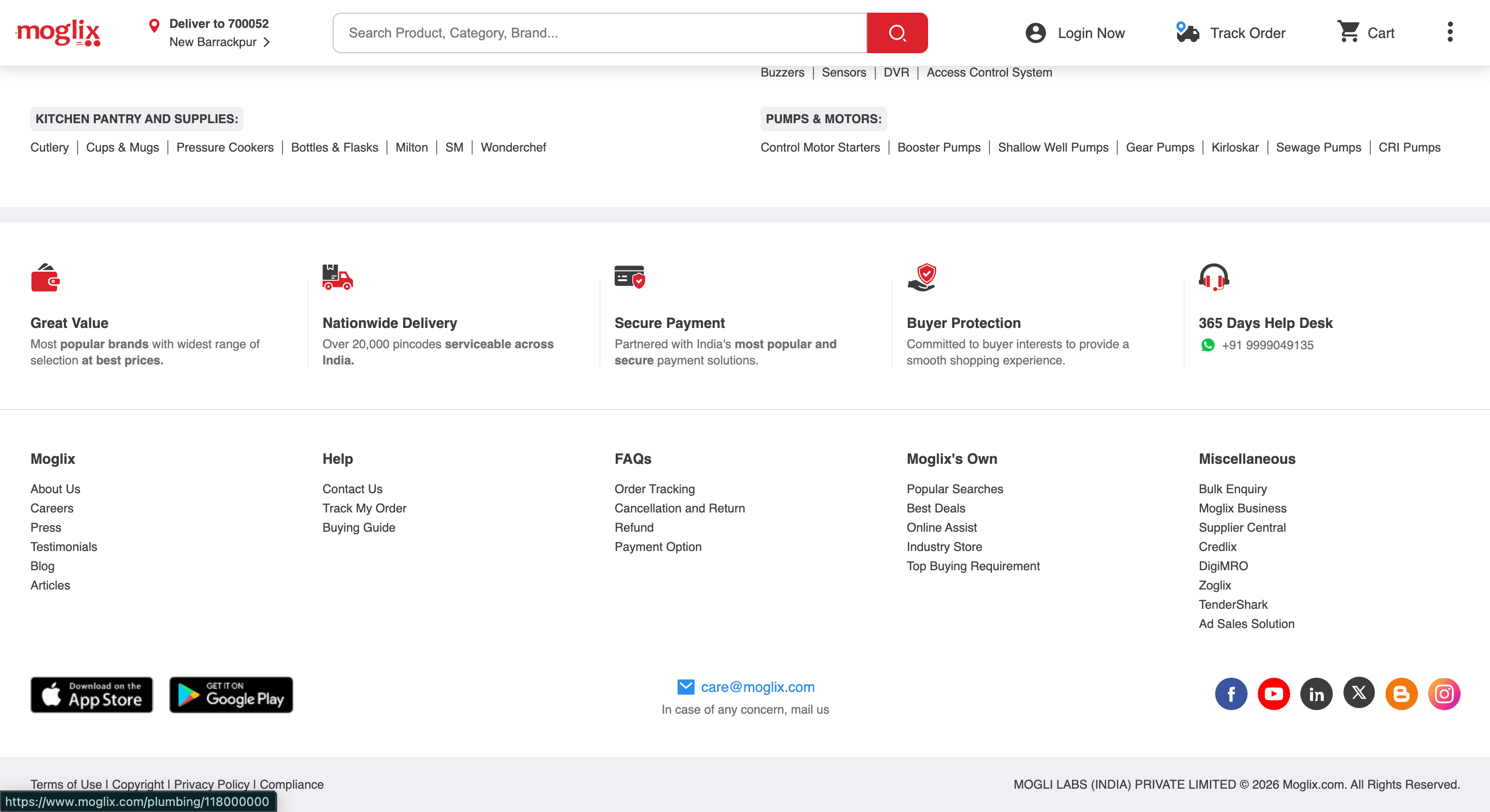The height and width of the screenshot is (812, 1490).
Task: Expand the New Barrackpur delivery location chevron
Action: (x=267, y=42)
